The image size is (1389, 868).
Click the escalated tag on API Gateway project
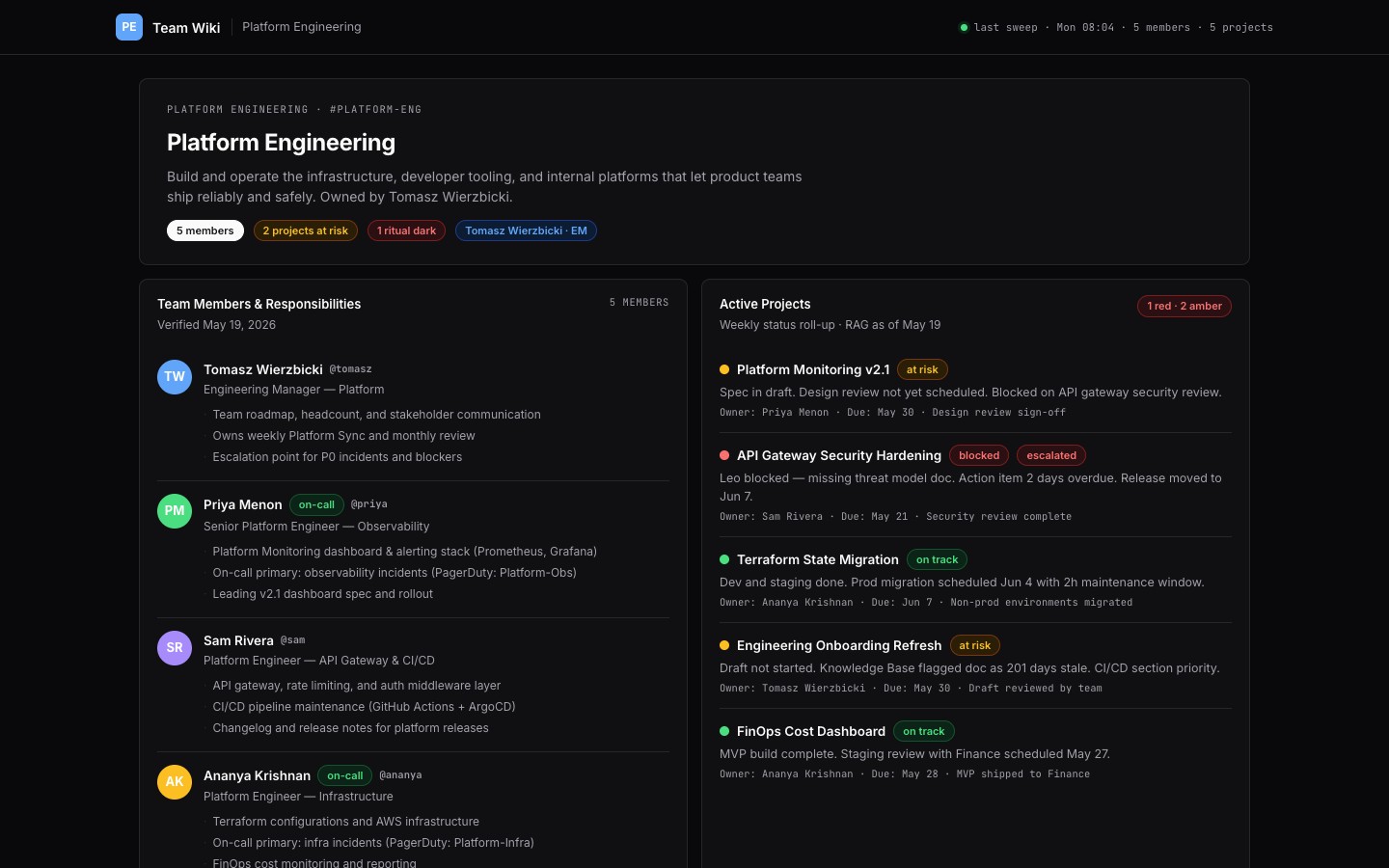click(1051, 455)
